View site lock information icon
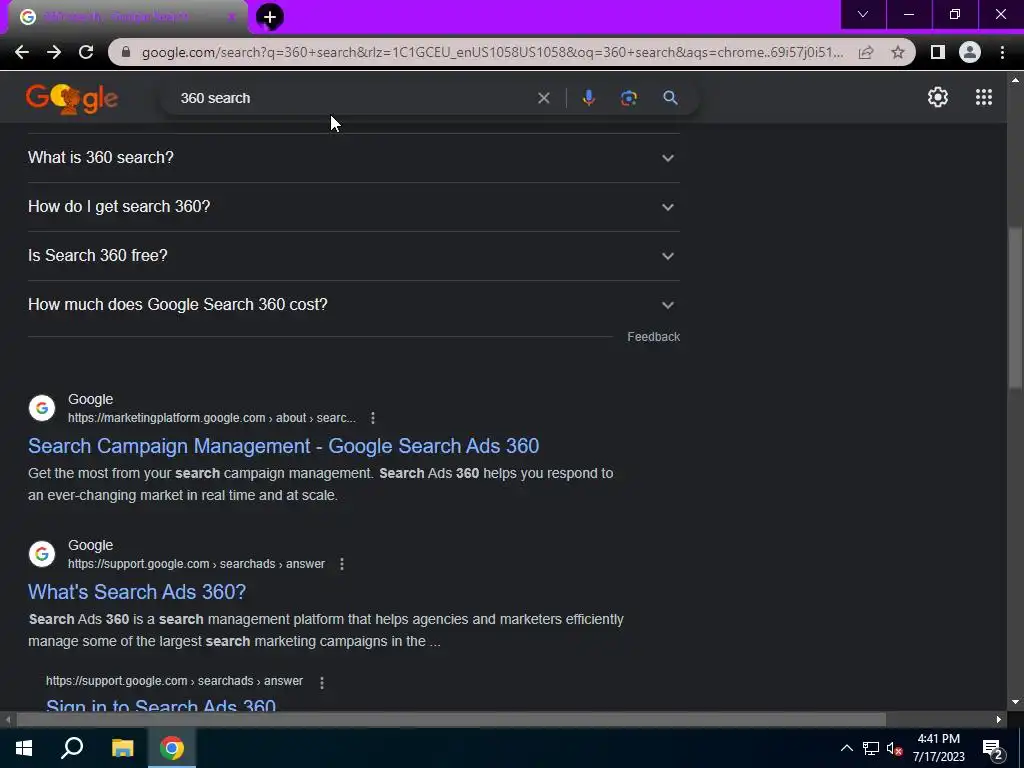This screenshot has height=768, width=1024. (126, 52)
